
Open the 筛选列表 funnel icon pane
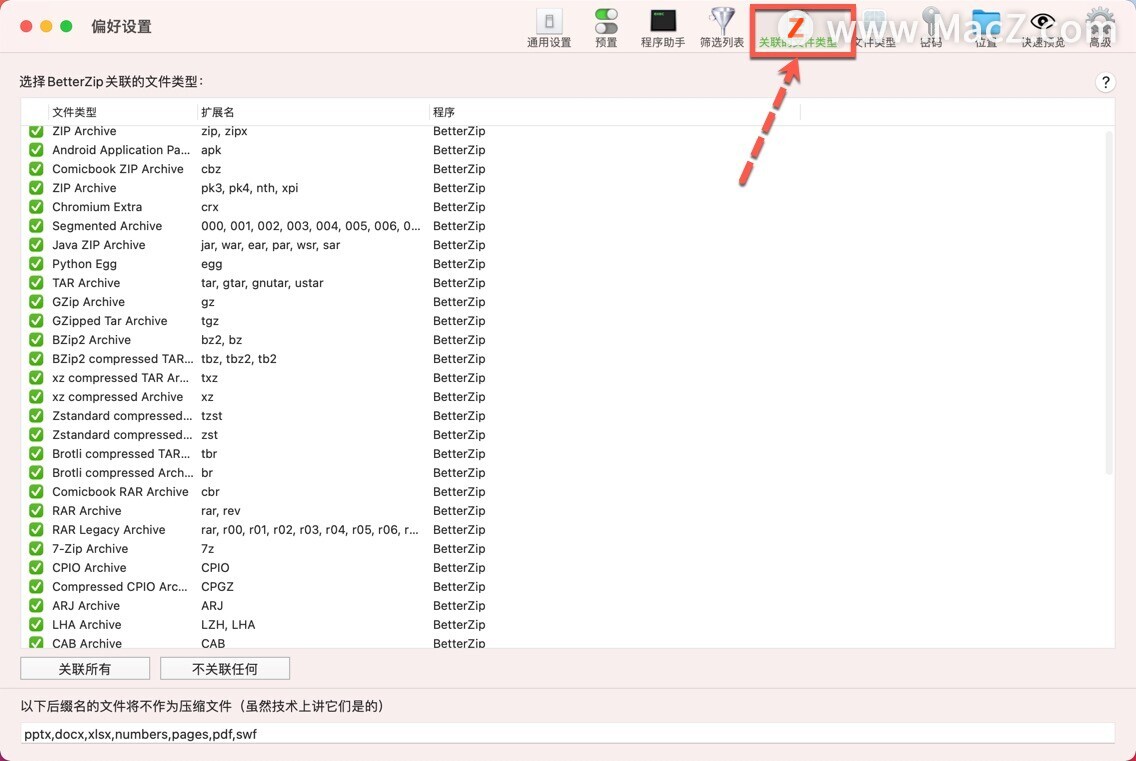point(722,28)
